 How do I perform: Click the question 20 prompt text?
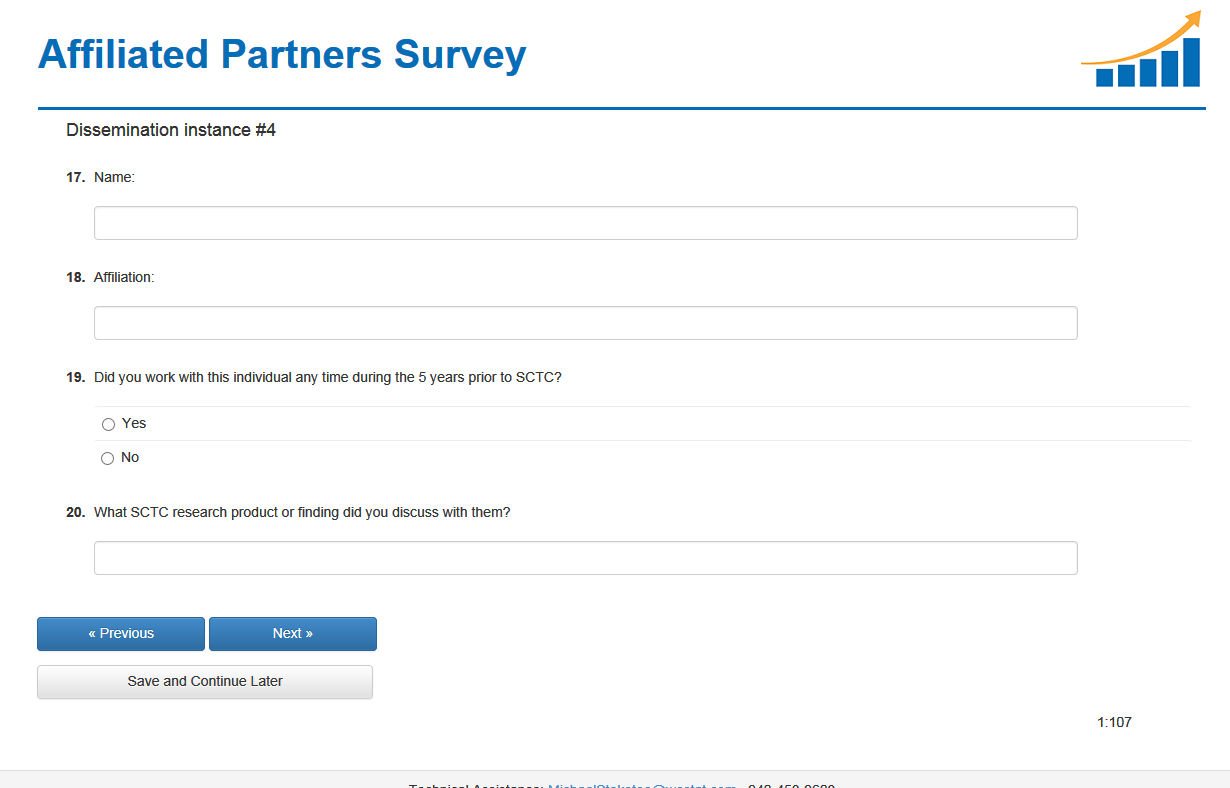[302, 512]
